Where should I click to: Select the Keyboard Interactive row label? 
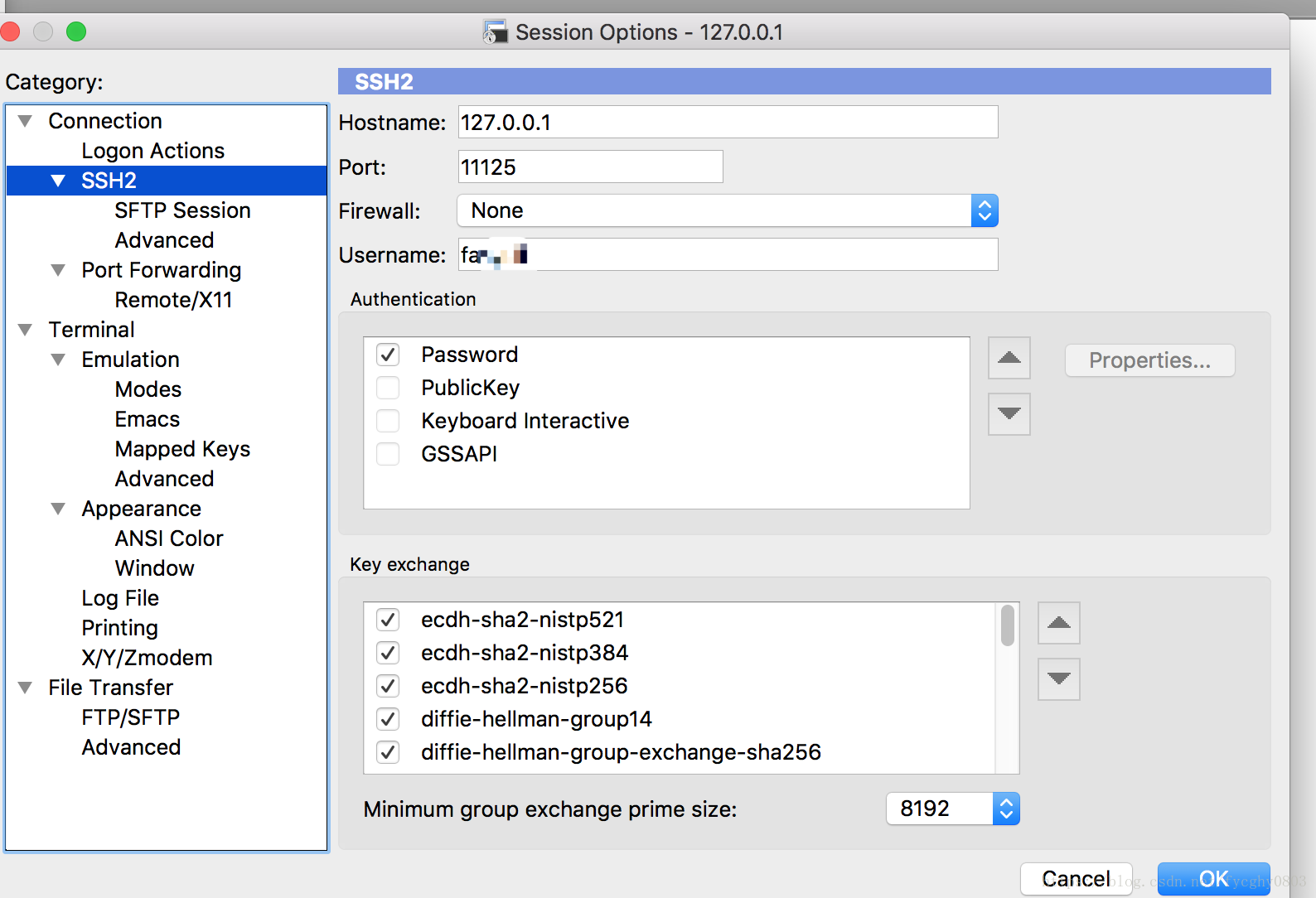click(x=525, y=421)
